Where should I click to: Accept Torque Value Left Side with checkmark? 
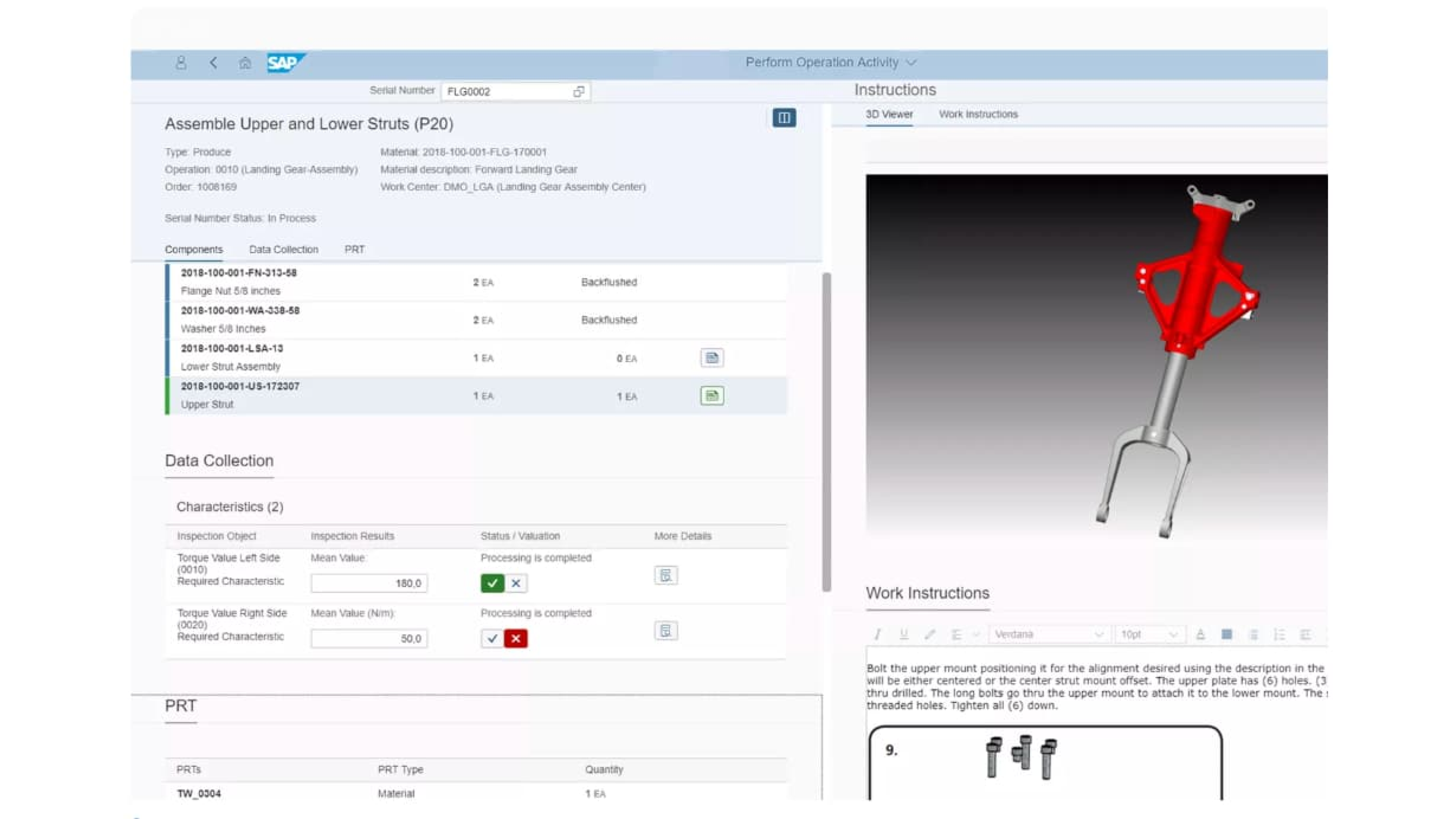point(492,583)
